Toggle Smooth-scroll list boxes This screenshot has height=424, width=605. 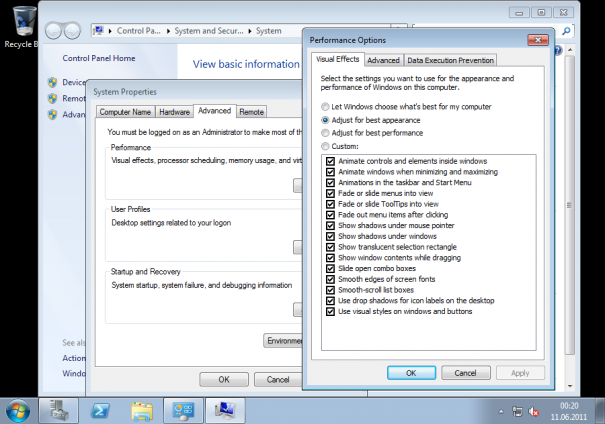tap(330, 290)
